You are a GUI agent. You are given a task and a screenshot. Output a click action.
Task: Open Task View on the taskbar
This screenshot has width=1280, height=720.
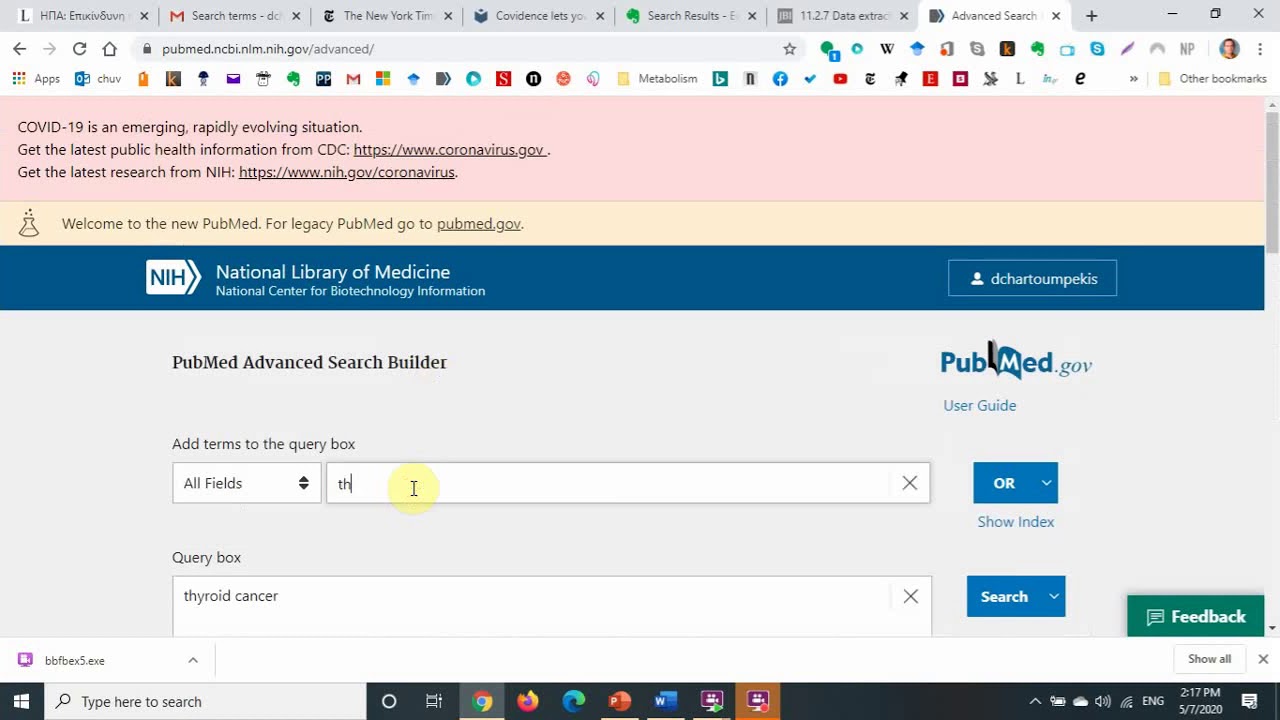coord(434,701)
